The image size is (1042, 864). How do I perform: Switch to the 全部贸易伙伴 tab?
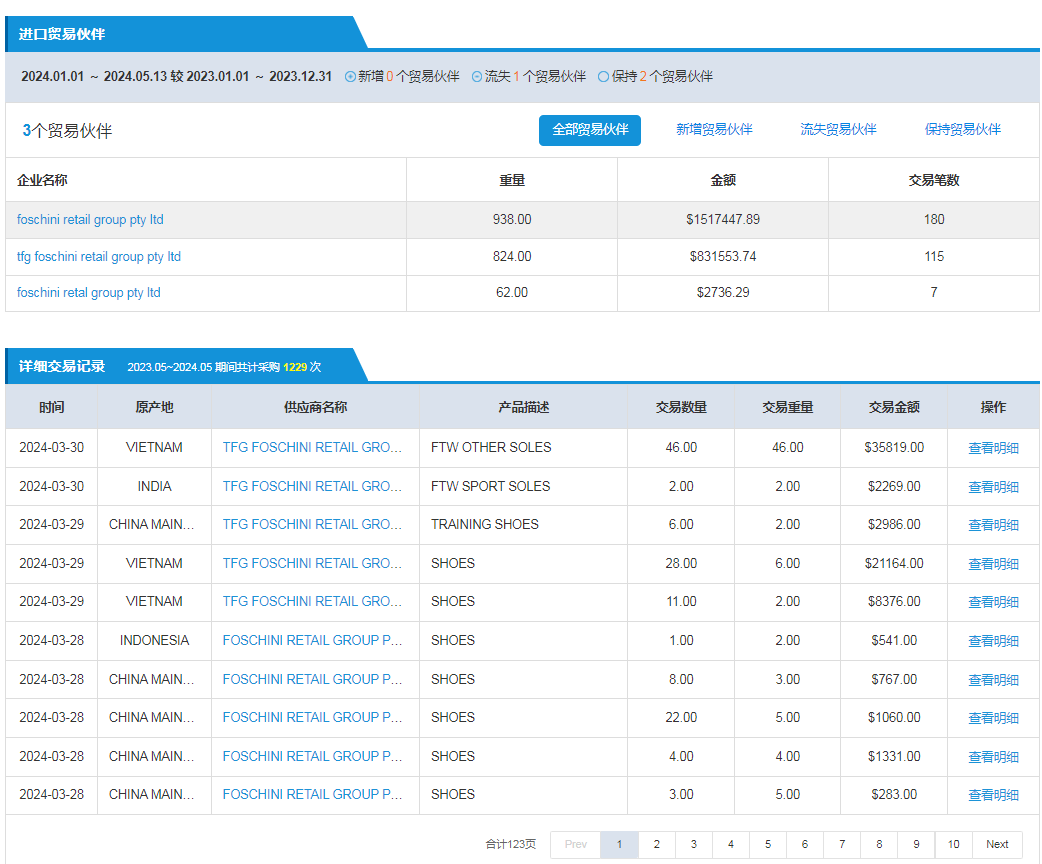click(590, 130)
